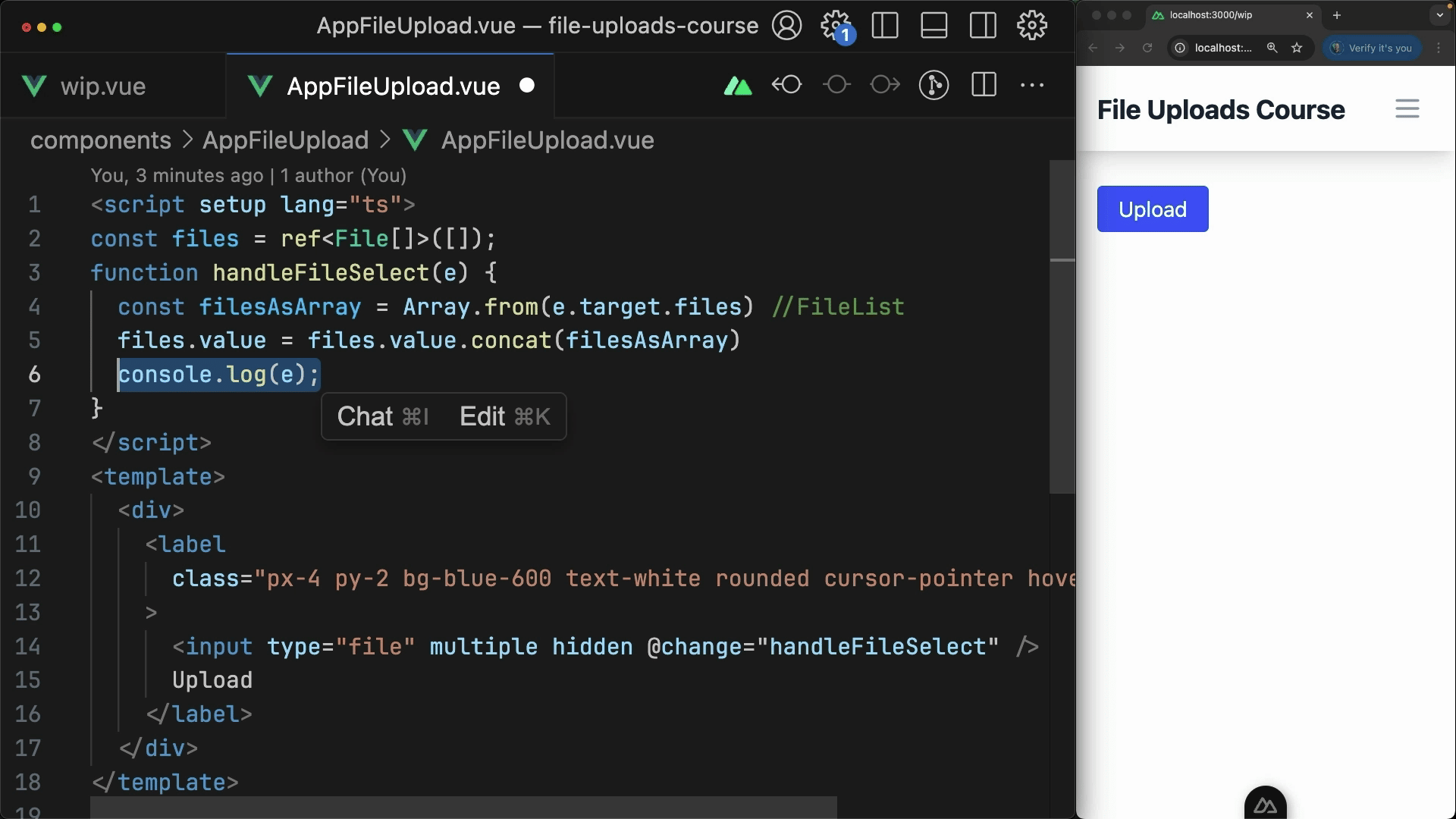Screen dimensions: 1456x819
Task: Click the red close button of the editor window
Action: (x=27, y=27)
